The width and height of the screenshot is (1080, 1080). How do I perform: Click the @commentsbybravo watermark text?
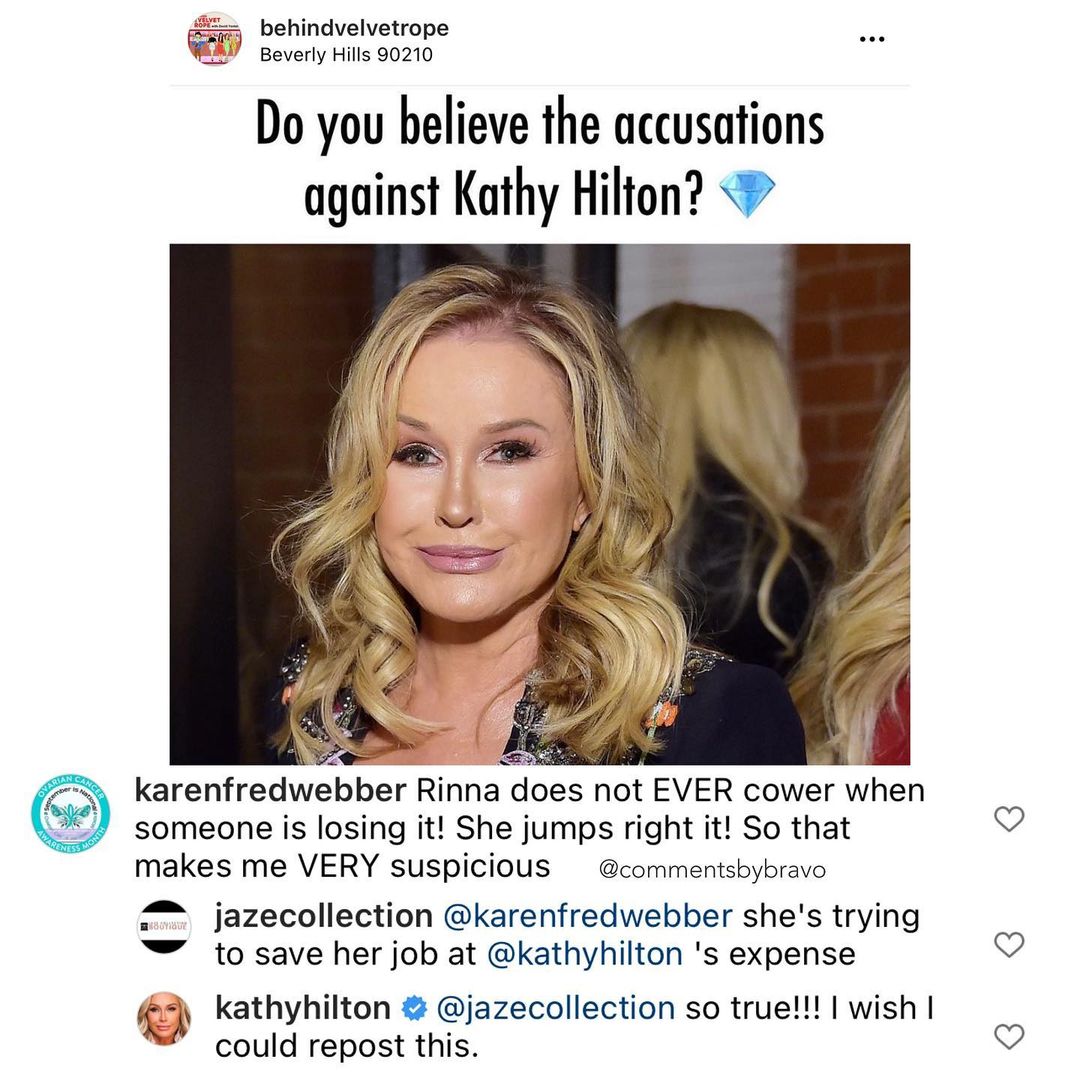point(712,870)
